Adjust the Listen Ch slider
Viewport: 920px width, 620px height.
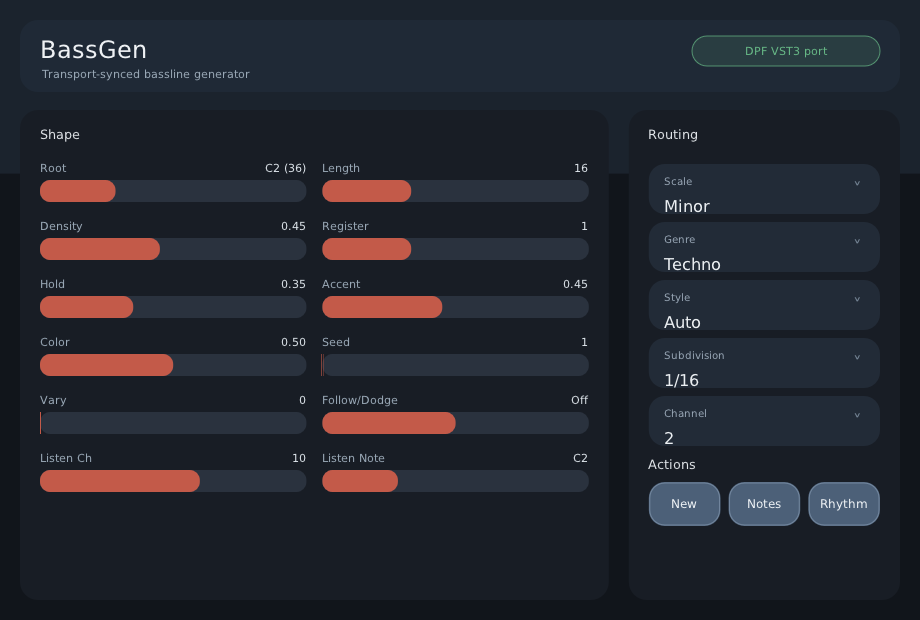point(173,482)
